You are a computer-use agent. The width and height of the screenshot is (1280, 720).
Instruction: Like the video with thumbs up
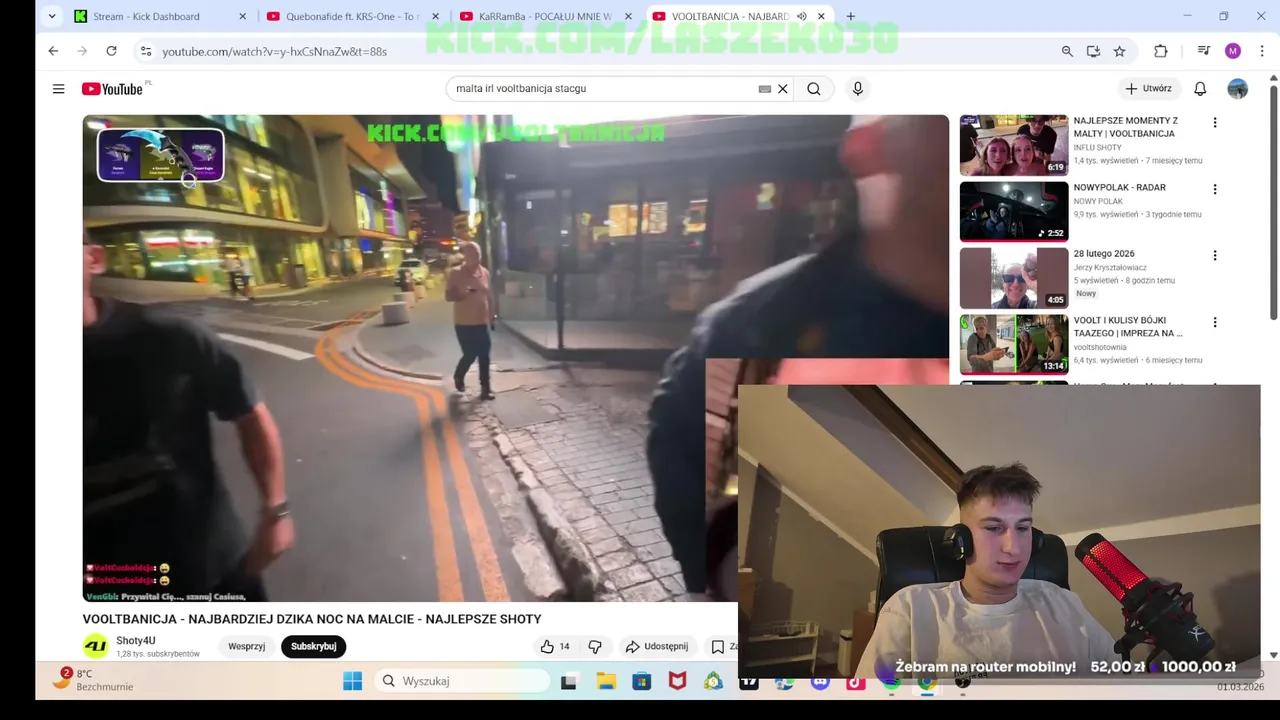pos(555,647)
